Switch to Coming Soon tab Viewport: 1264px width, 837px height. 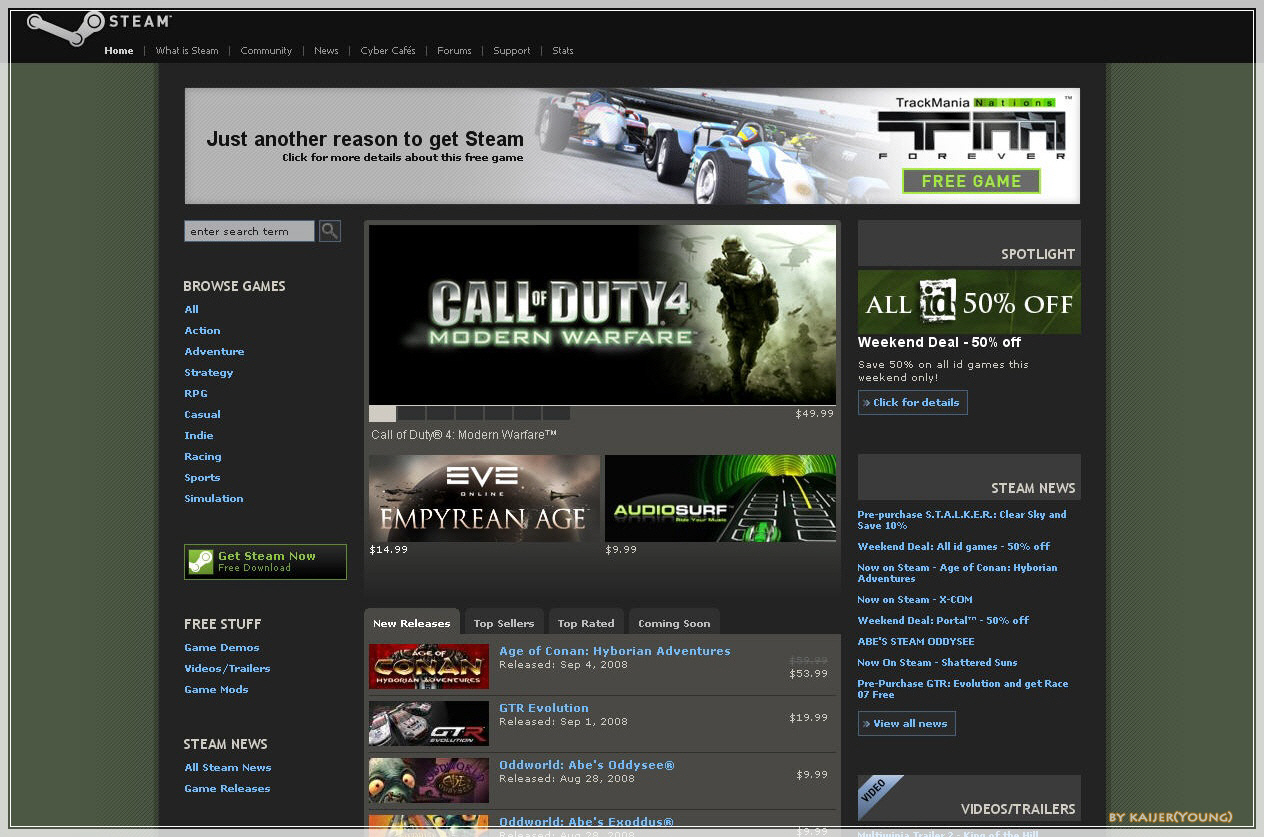[674, 622]
